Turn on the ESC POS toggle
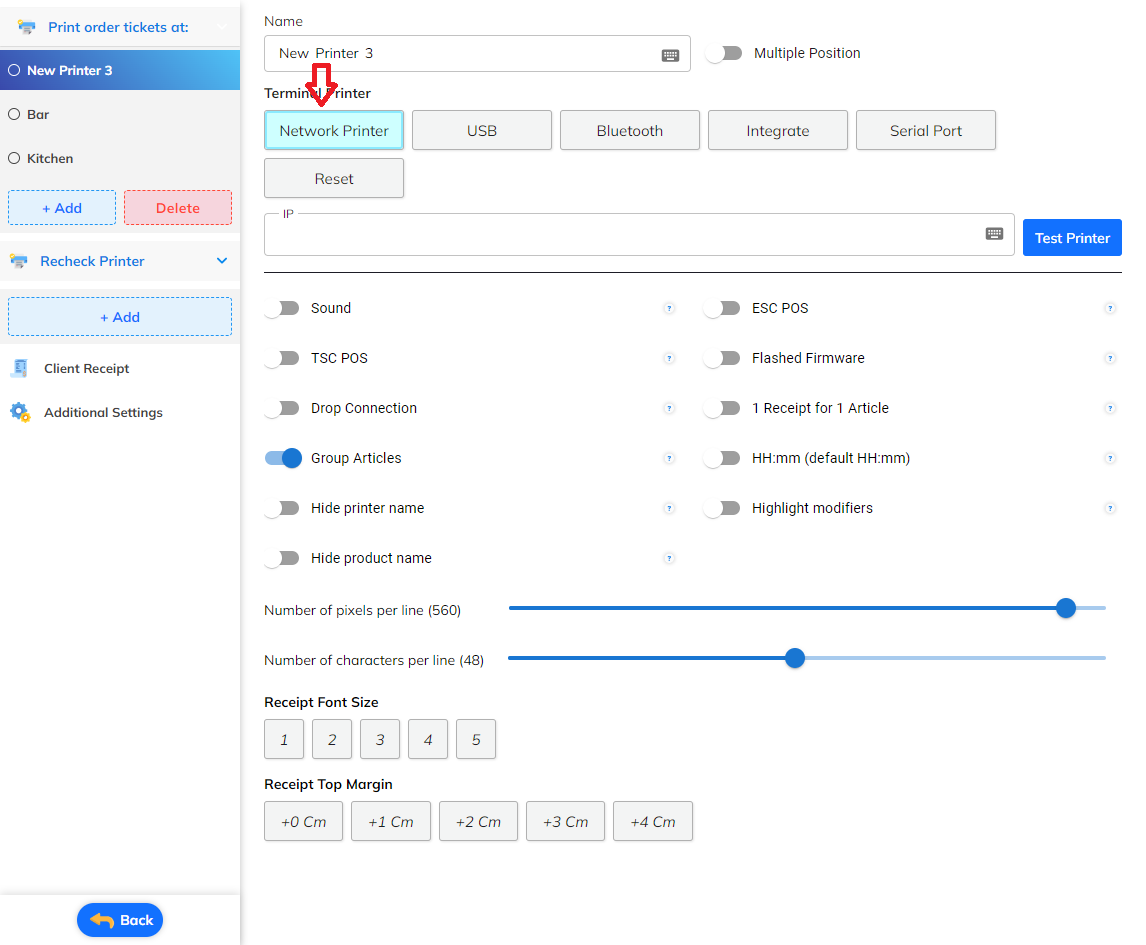The width and height of the screenshot is (1146, 945). [x=722, y=308]
